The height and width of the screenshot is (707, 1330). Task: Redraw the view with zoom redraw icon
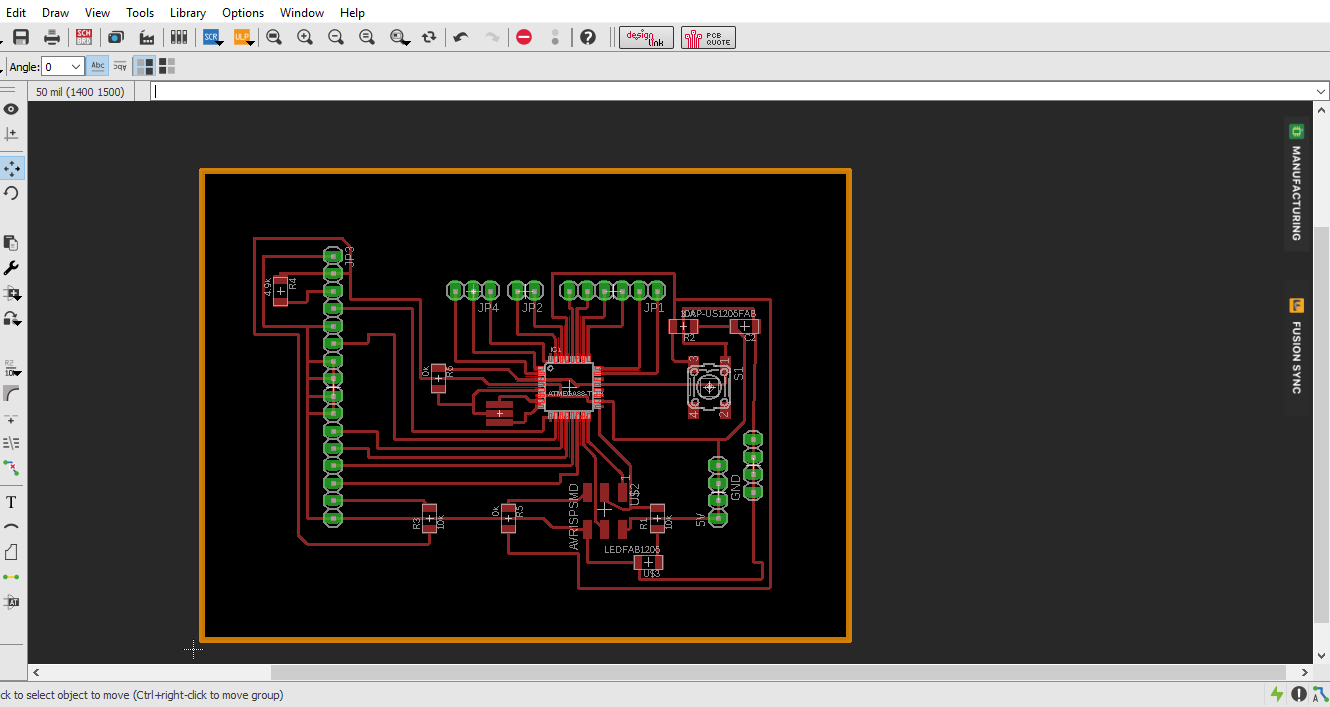[x=367, y=37]
